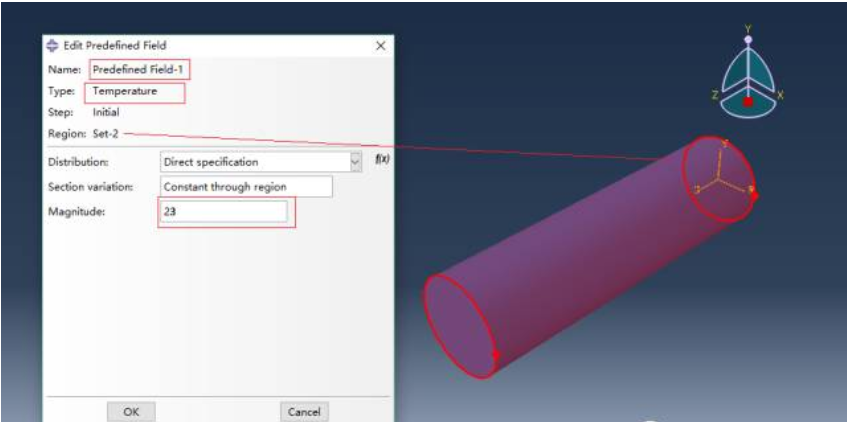Close the Edit Predefined Field dialog
This screenshot has width=847, height=422.
coord(381,46)
